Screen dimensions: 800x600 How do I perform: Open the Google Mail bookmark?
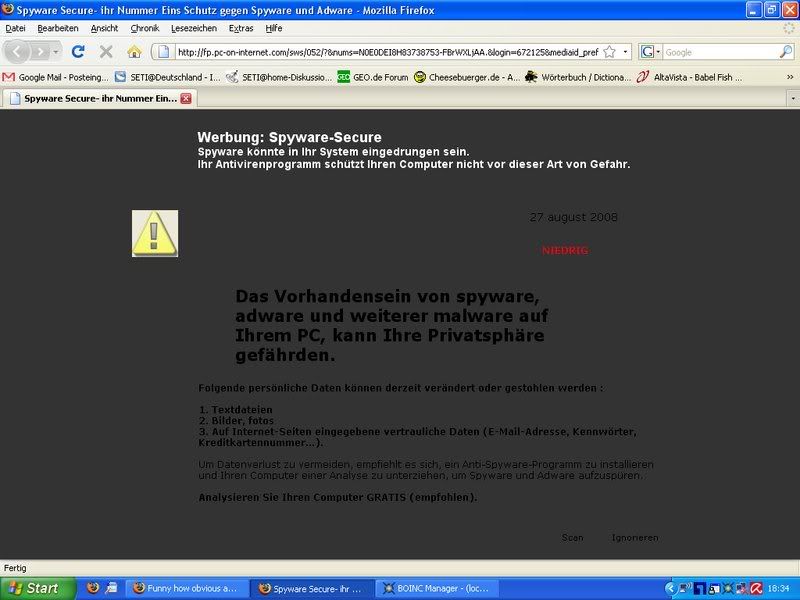click(56, 77)
